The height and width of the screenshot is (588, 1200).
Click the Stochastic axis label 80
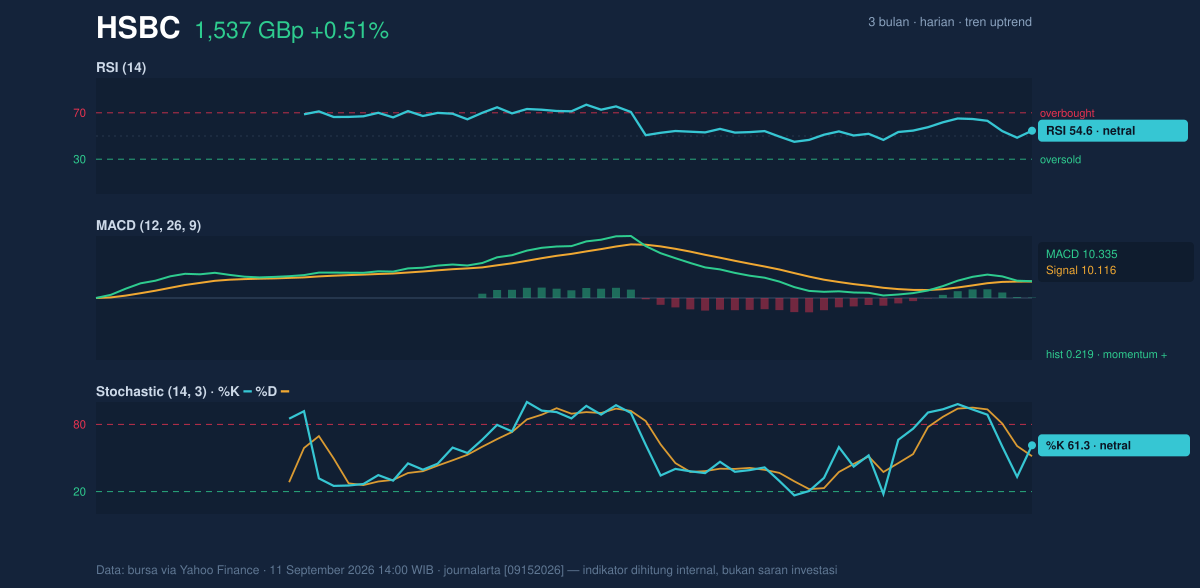tap(79, 425)
